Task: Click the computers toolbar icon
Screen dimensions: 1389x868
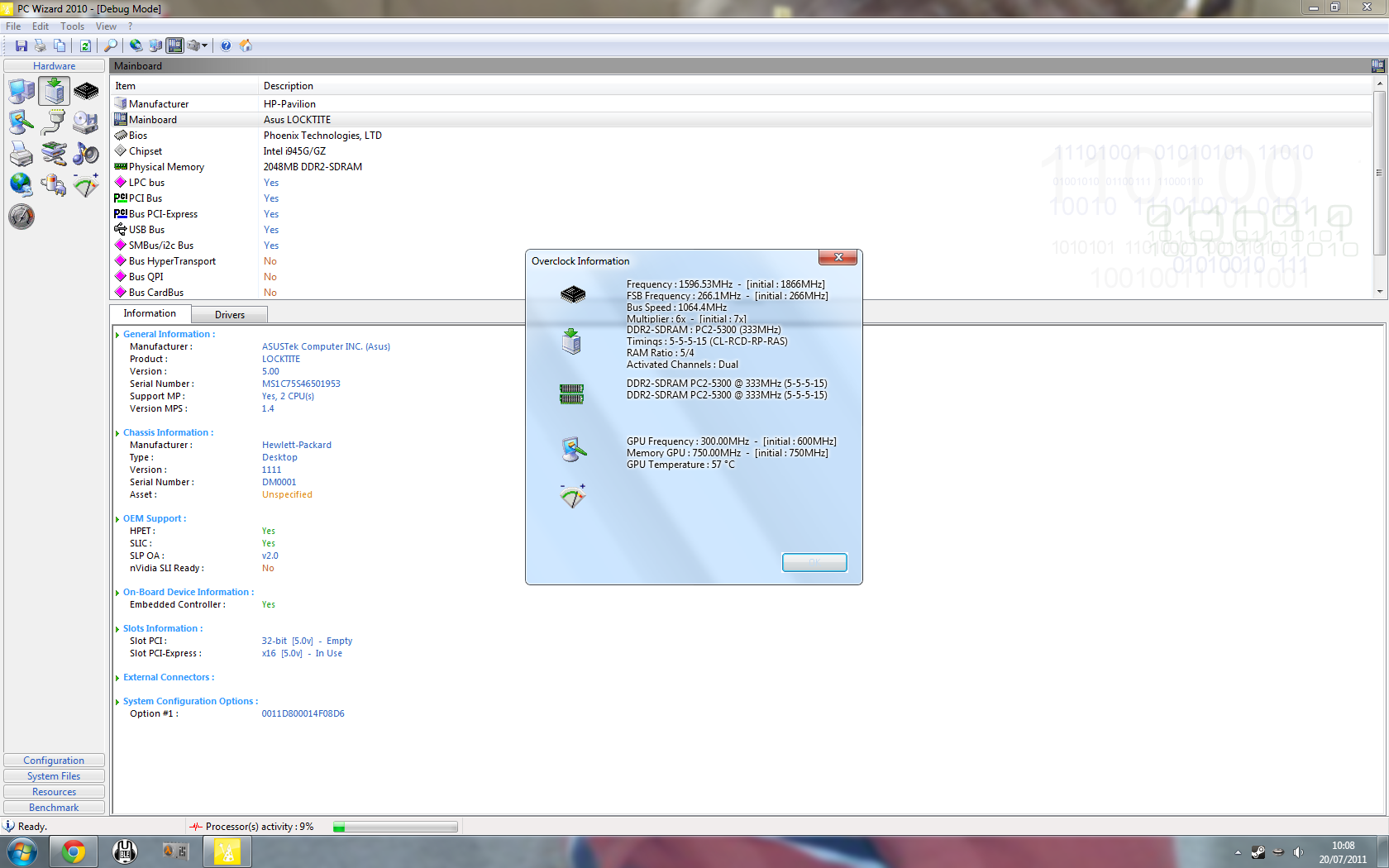Action: click(155, 45)
